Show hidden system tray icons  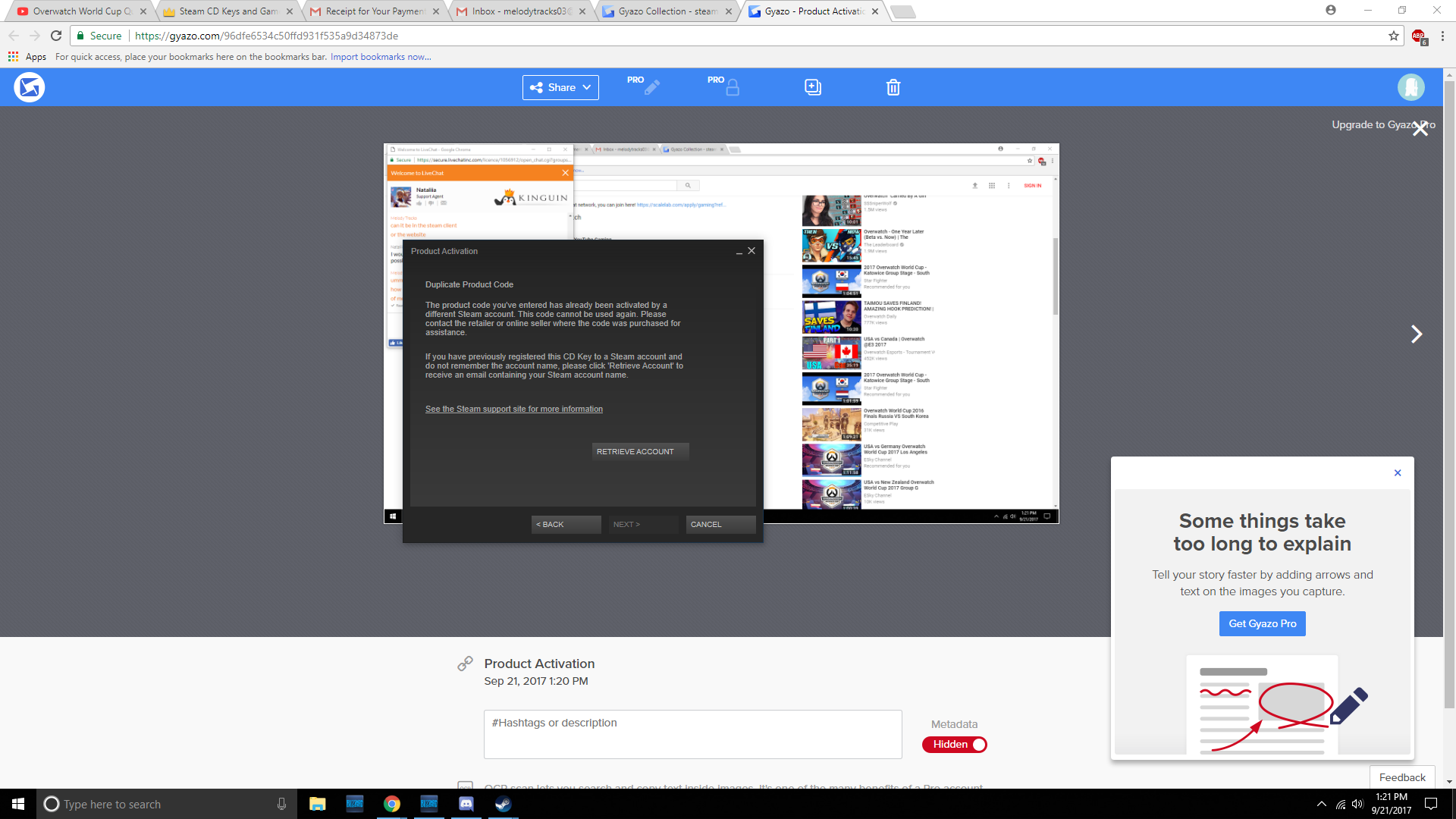[x=1322, y=804]
